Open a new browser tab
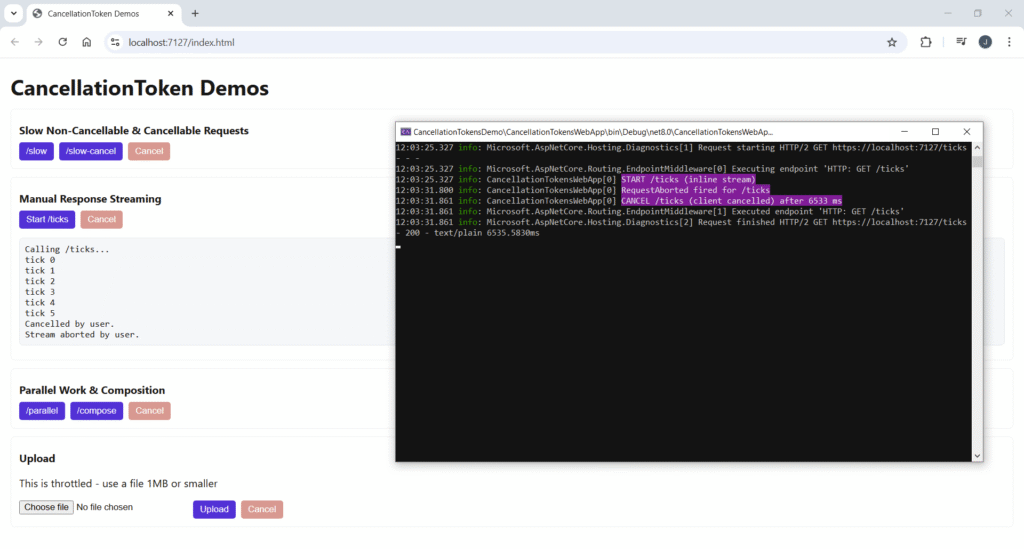This screenshot has height=549, width=1024. [x=195, y=13]
